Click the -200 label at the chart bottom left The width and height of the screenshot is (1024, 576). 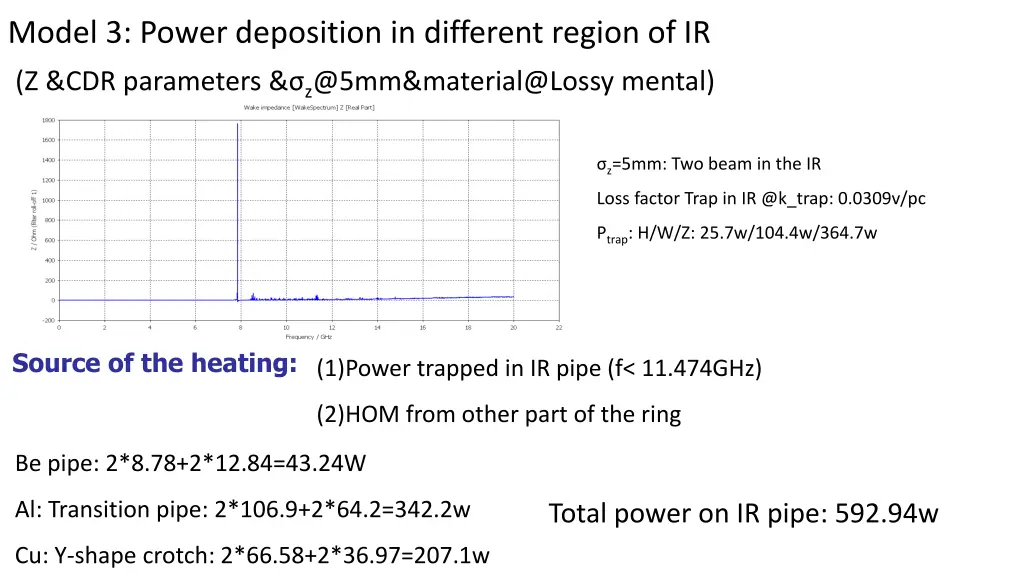[x=47, y=321]
